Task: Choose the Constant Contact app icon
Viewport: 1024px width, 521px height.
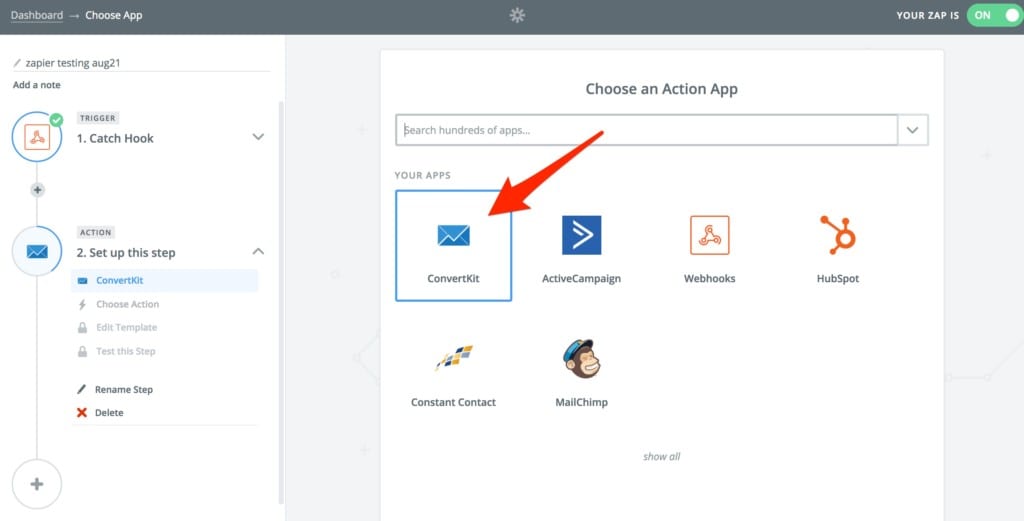Action: click(x=454, y=358)
